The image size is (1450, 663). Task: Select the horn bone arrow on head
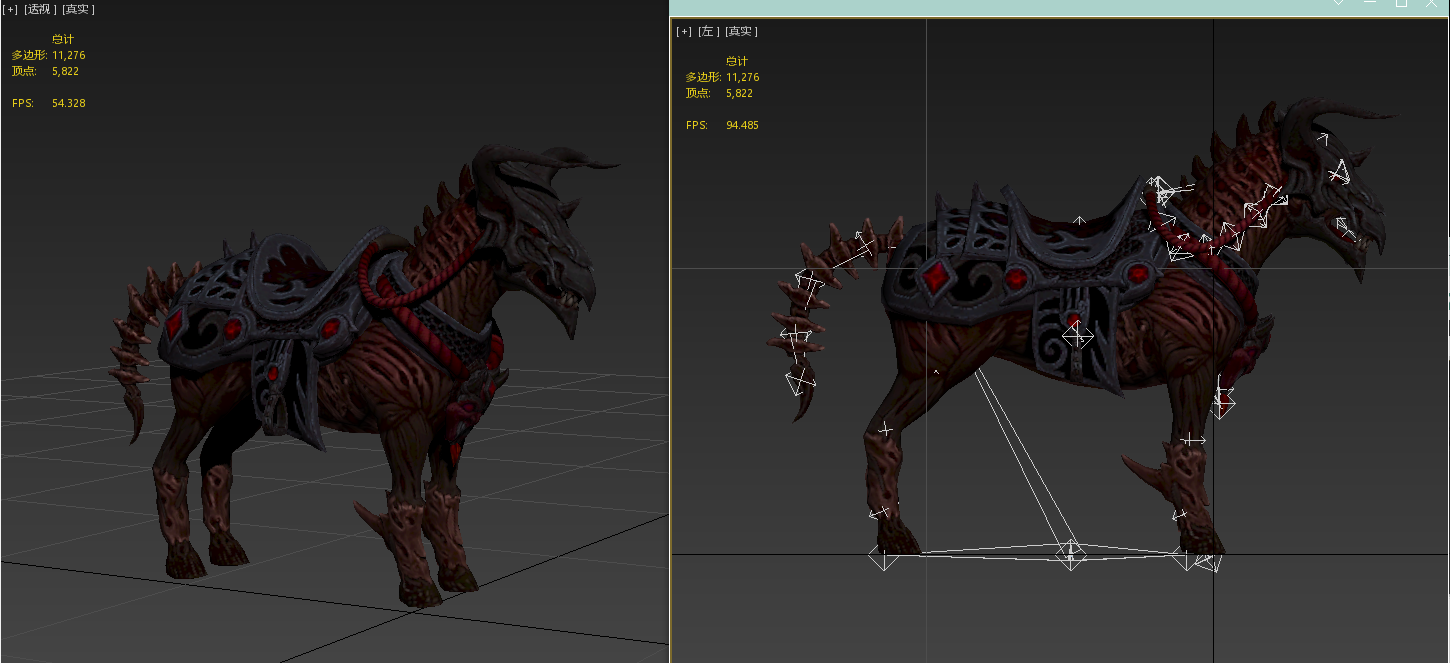pos(1322,139)
